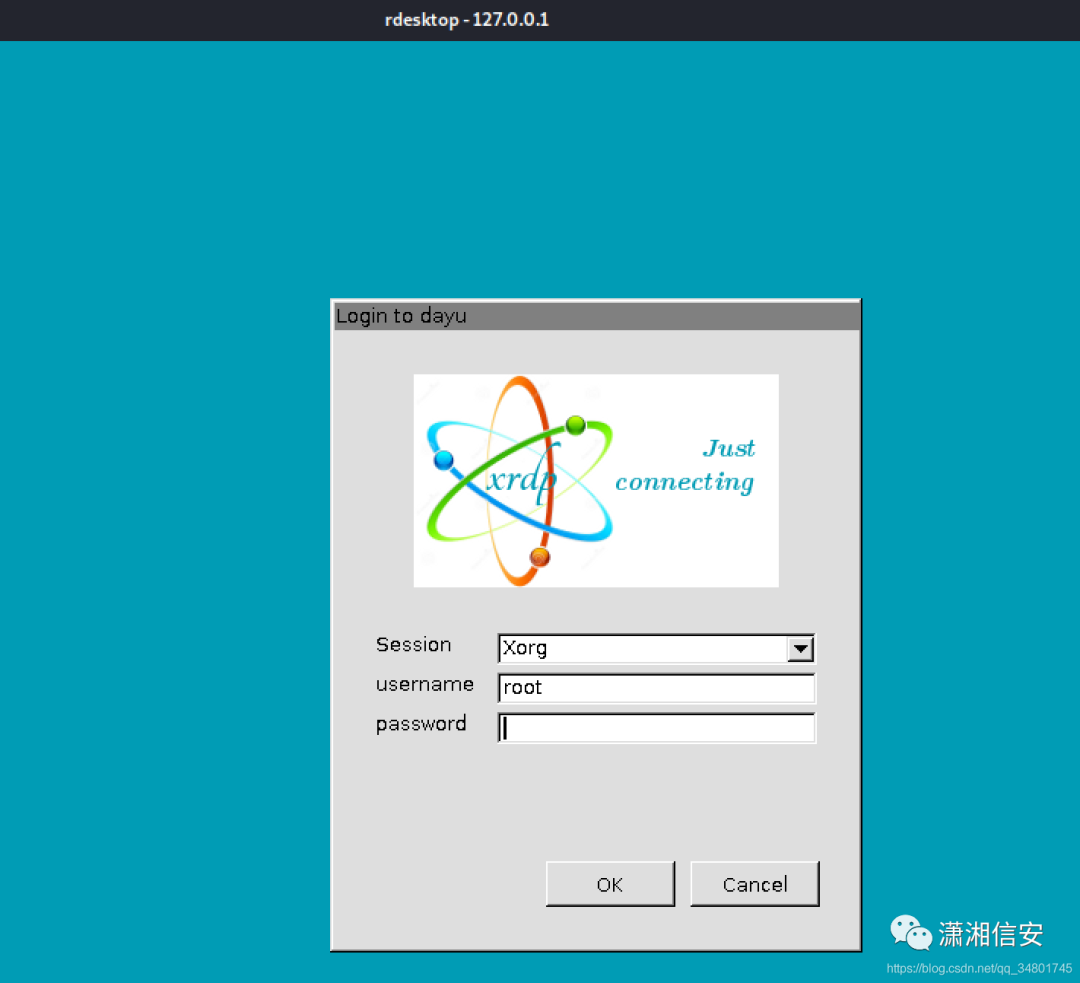The width and height of the screenshot is (1080, 983).
Task: Click the xrdp logo image
Action: (x=596, y=480)
